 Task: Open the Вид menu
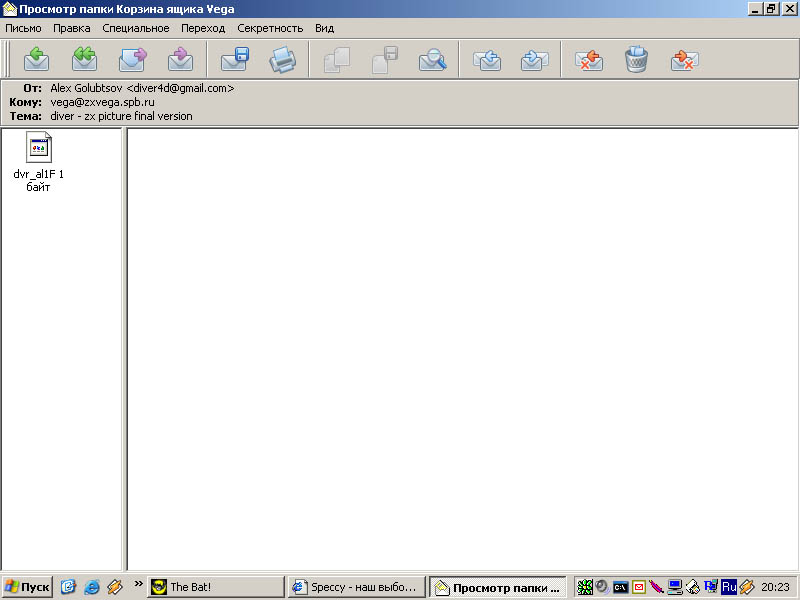pyautogui.click(x=324, y=28)
